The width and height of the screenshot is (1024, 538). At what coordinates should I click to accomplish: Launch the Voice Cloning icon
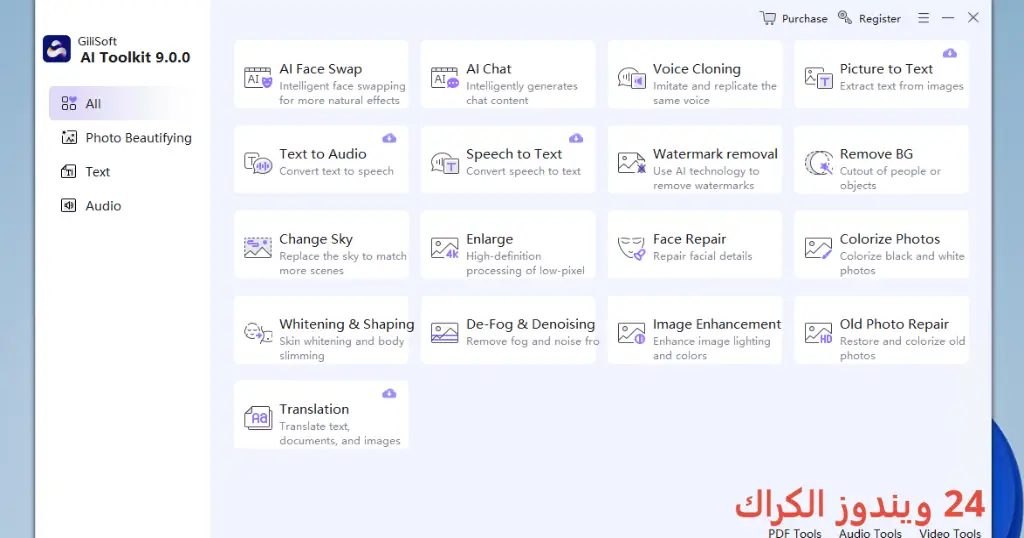click(632, 78)
